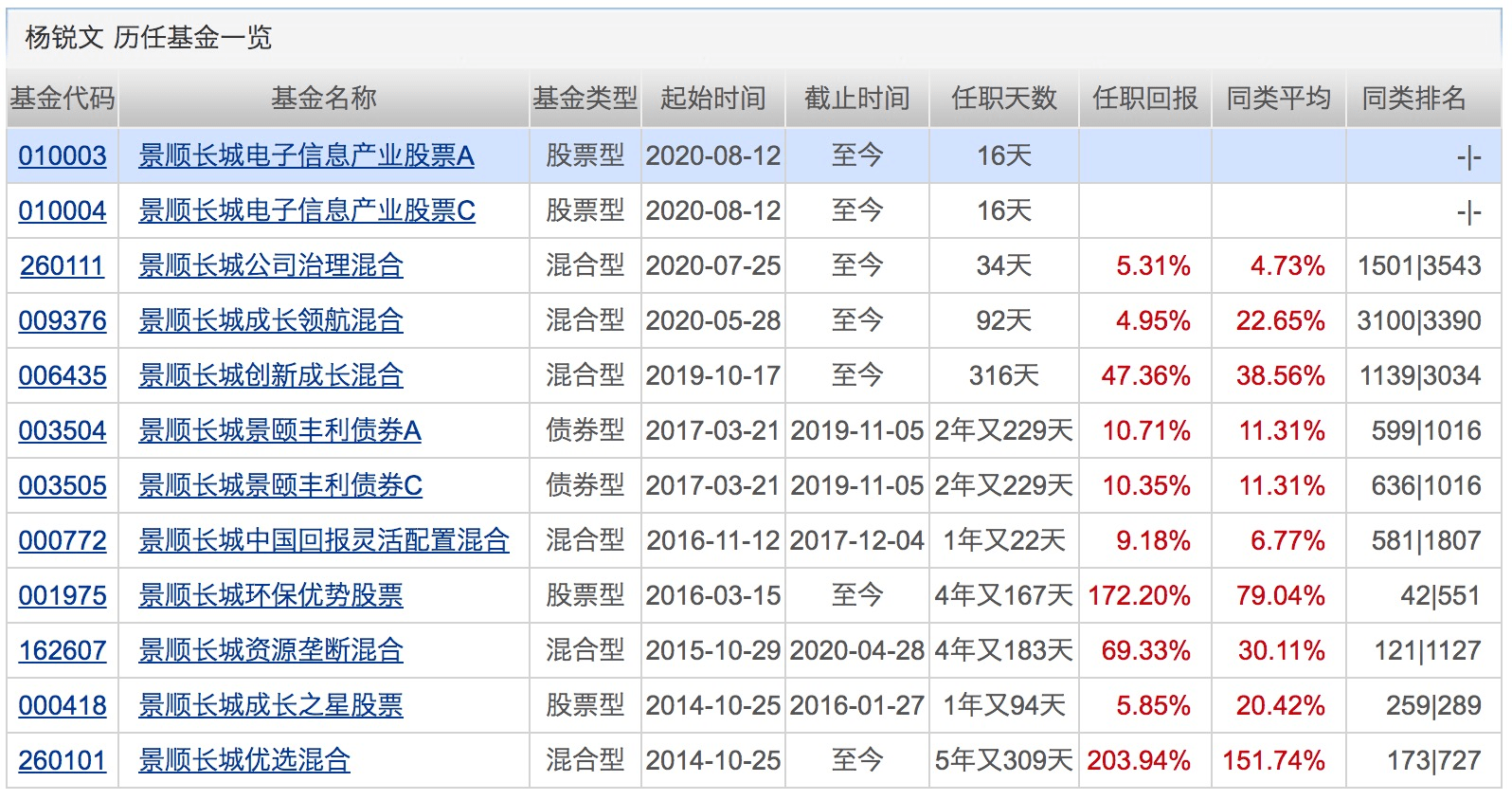Select tenure cell 316天

(x=1004, y=375)
